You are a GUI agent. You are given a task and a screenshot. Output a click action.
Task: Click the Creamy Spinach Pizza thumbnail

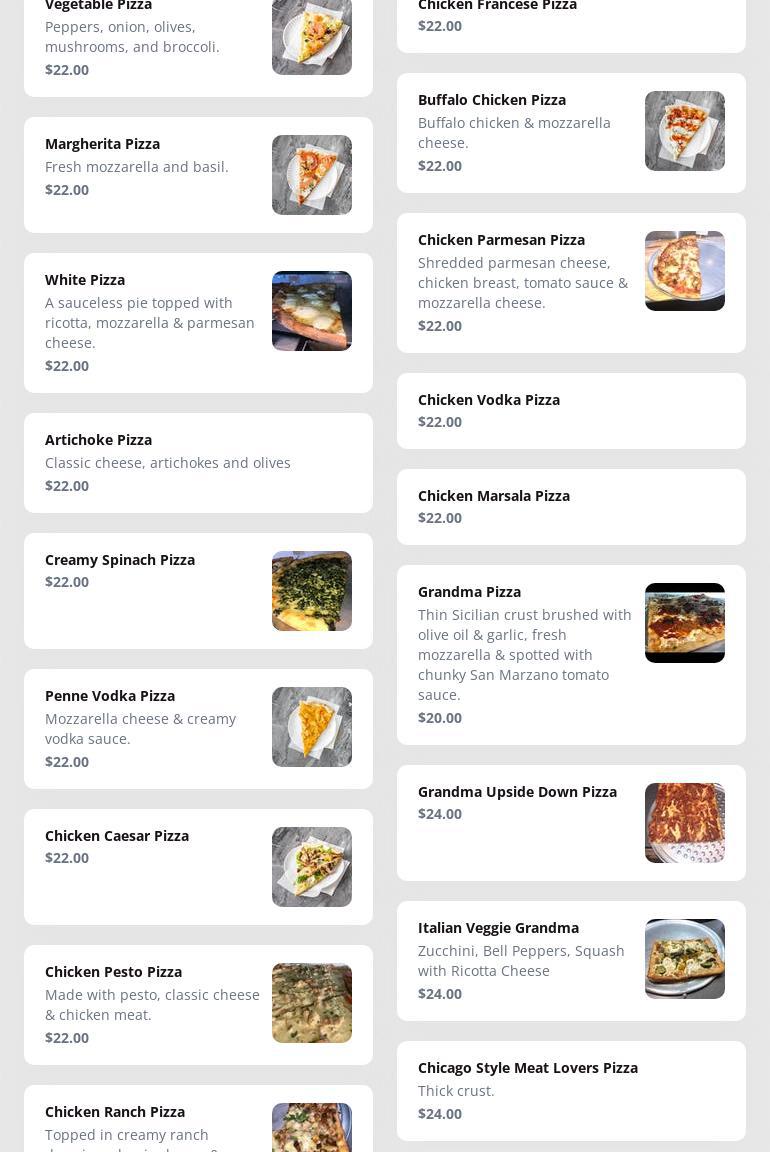(312, 591)
